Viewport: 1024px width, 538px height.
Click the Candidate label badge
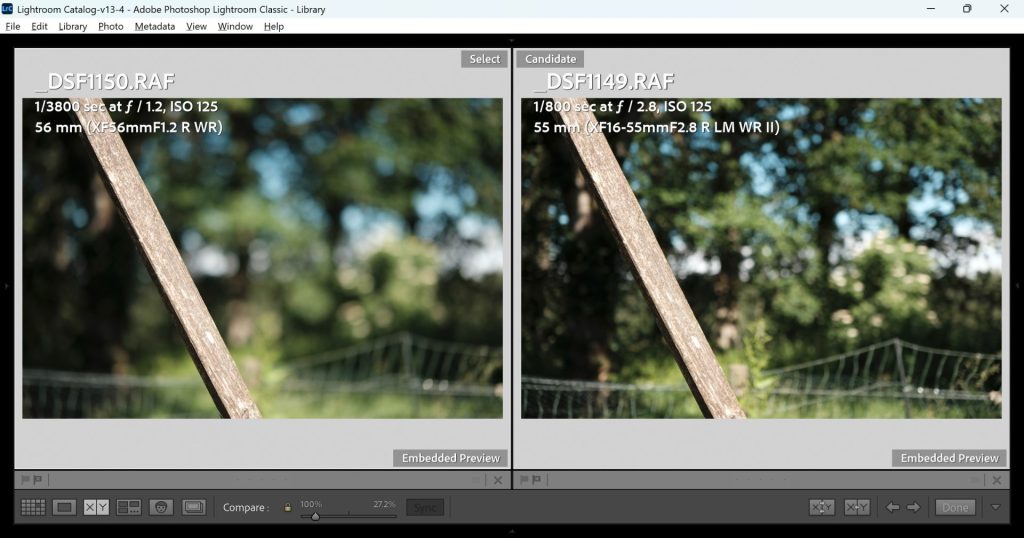pyautogui.click(x=550, y=59)
